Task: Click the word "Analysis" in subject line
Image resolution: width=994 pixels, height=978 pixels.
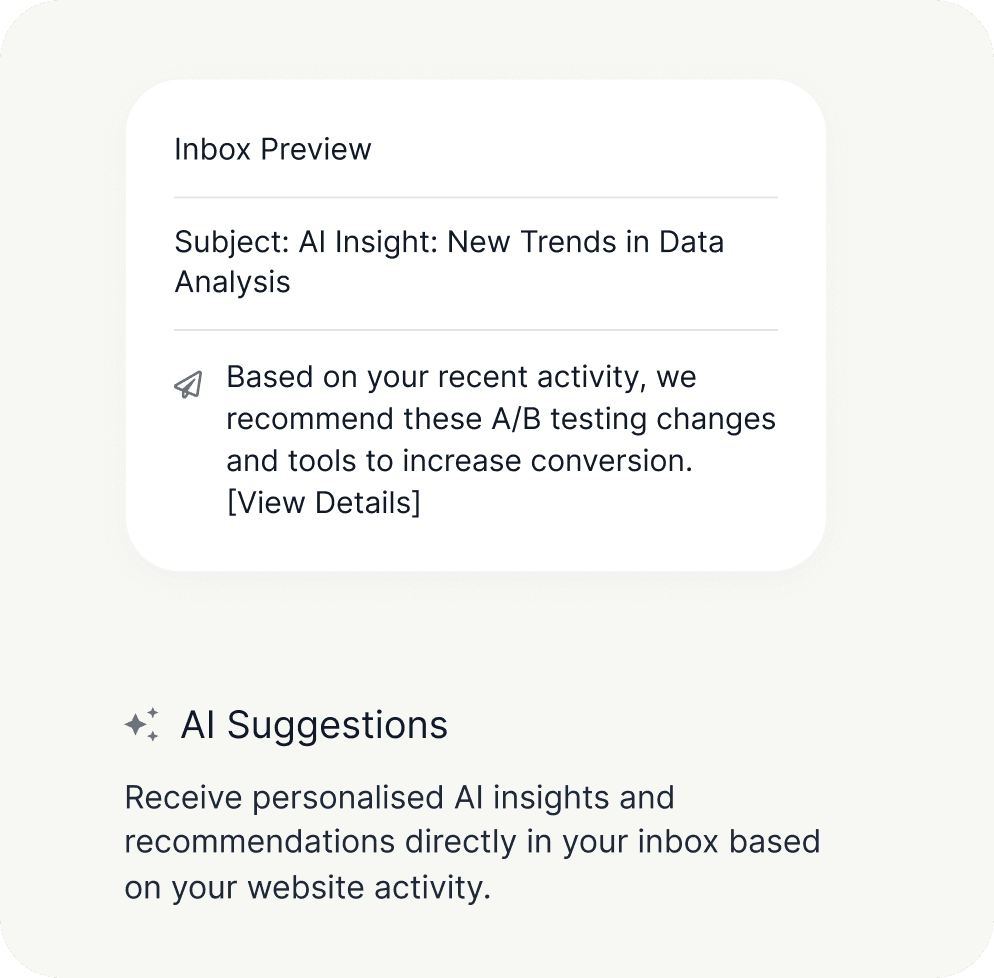Action: 232,282
